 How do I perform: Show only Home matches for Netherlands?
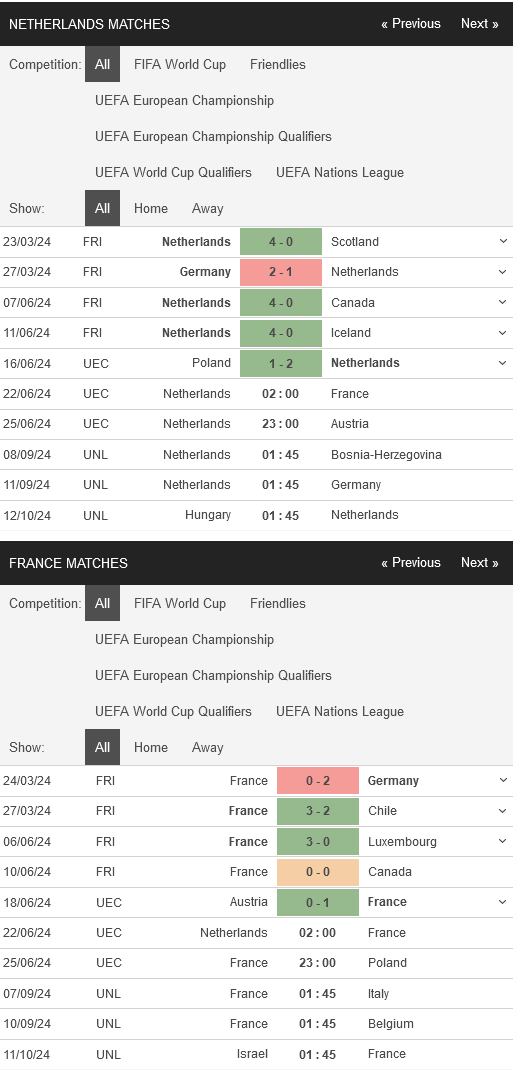coord(151,209)
